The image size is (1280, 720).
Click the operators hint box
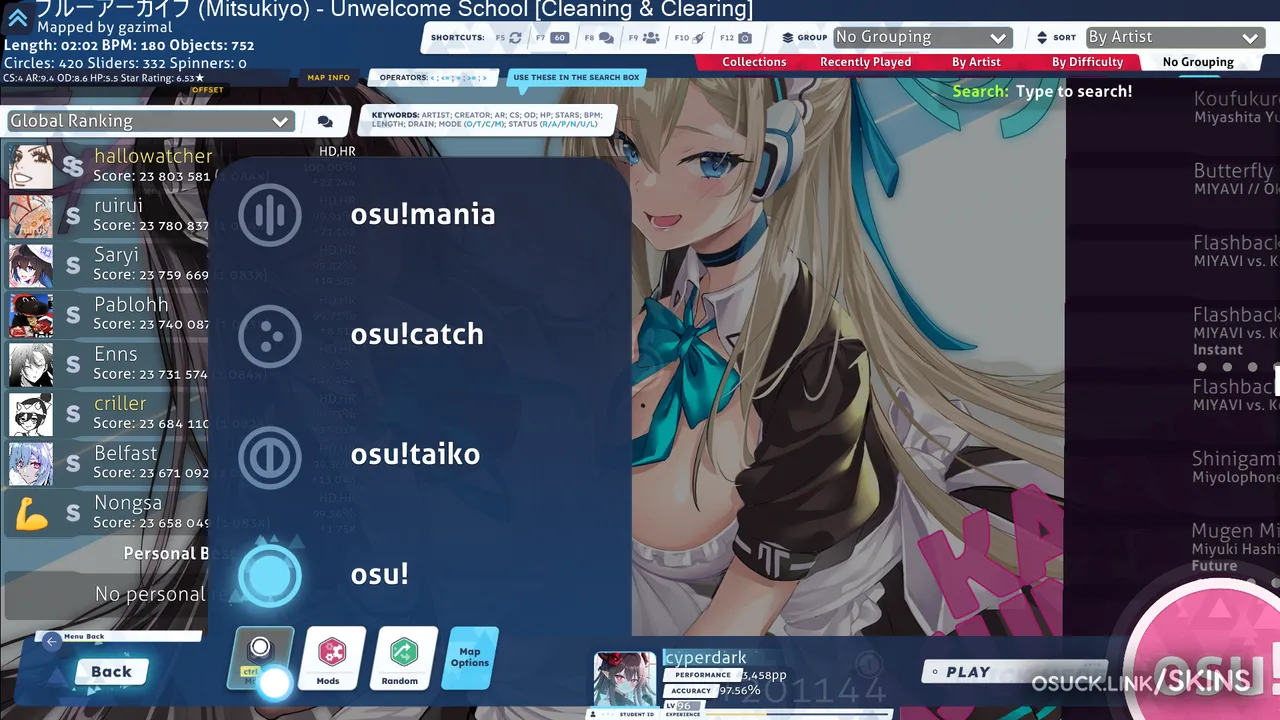pyautogui.click(x=433, y=77)
